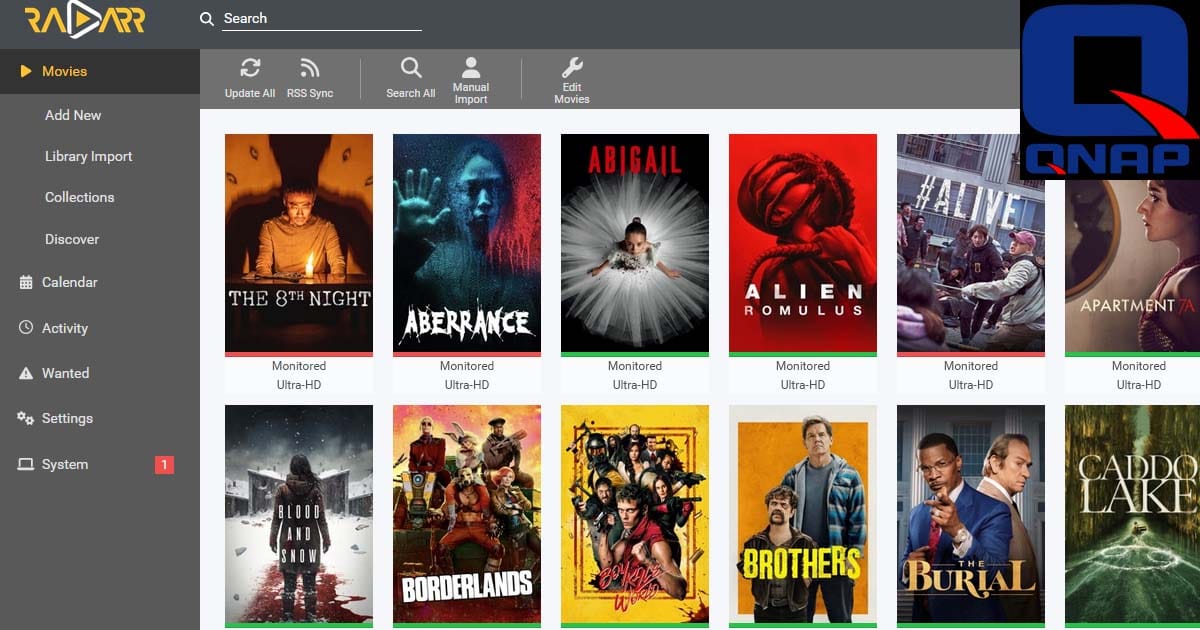Open Library Import in the sidebar
This screenshot has width=1200, height=630.
pos(88,156)
